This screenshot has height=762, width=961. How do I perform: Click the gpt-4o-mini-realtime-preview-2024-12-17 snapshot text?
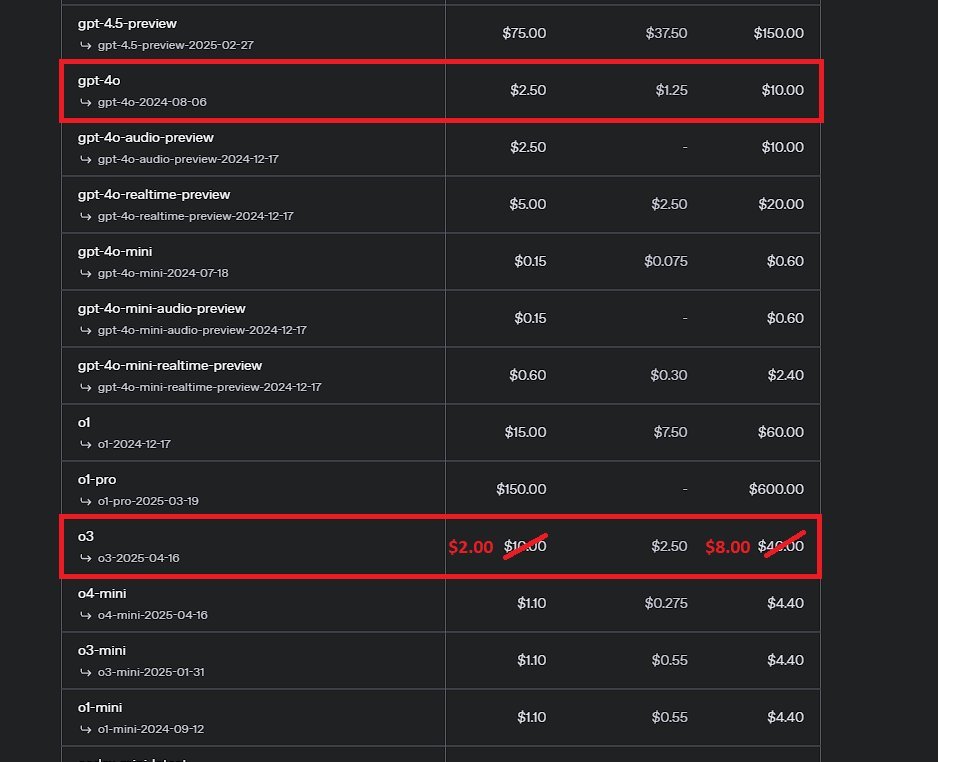[x=209, y=387]
